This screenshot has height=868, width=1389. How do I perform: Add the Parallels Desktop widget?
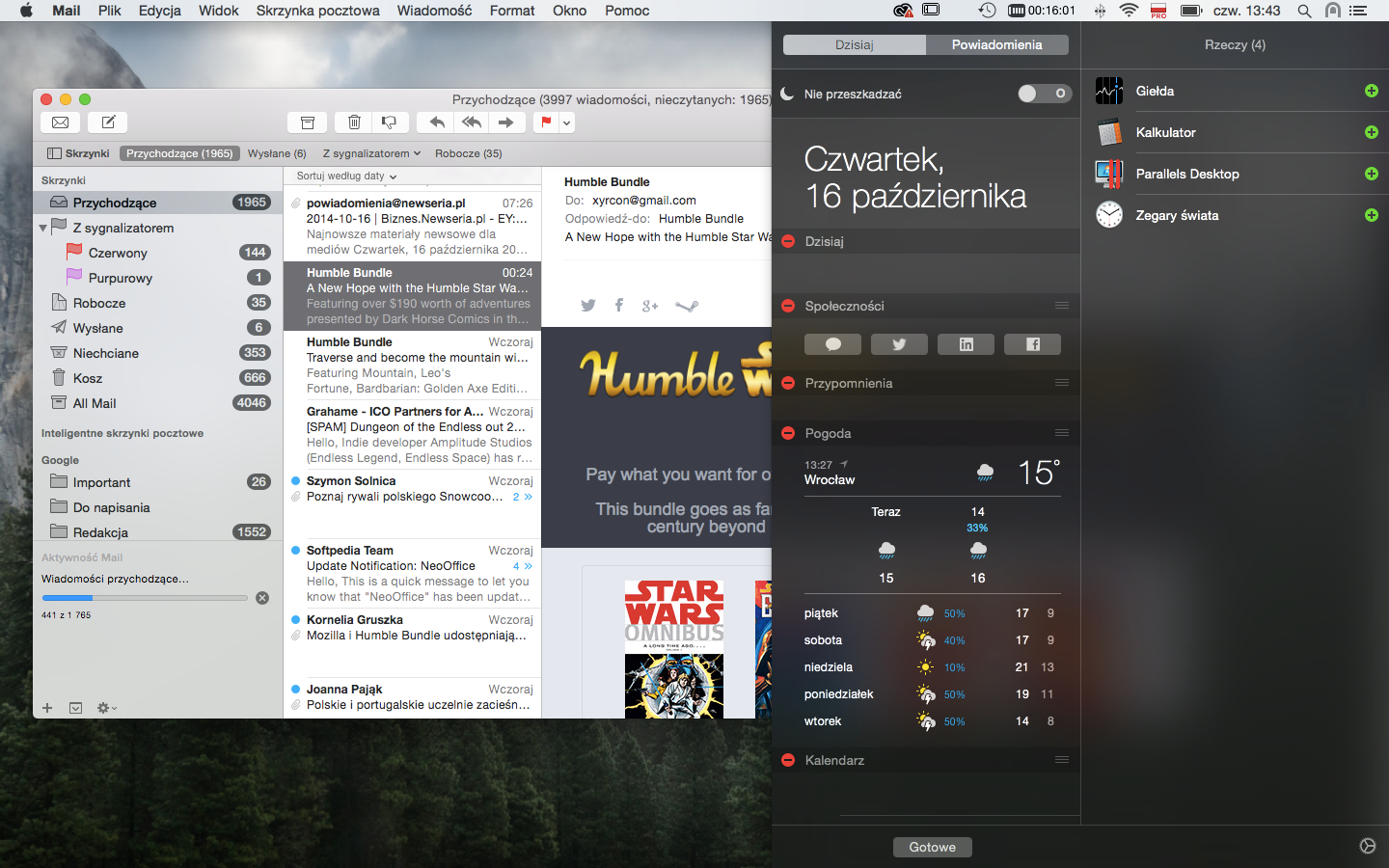(x=1372, y=174)
